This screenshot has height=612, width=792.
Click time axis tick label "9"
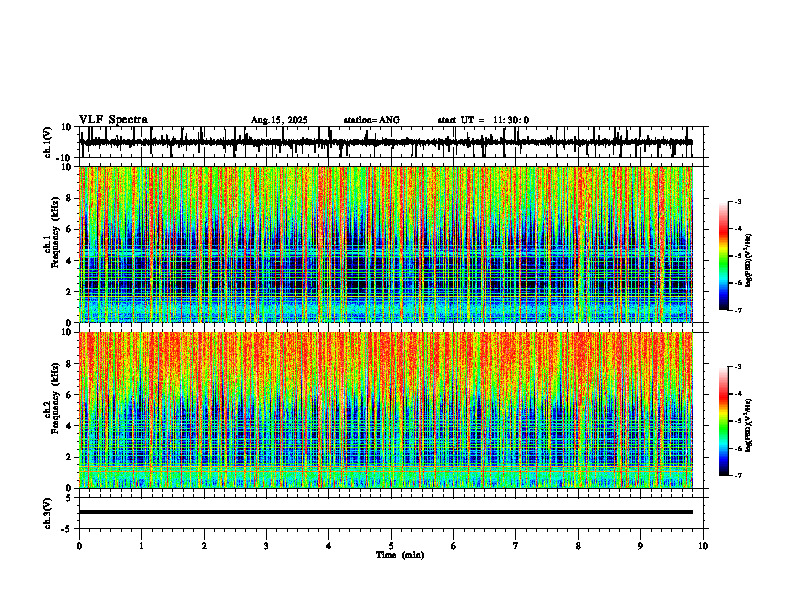pyautogui.click(x=640, y=546)
